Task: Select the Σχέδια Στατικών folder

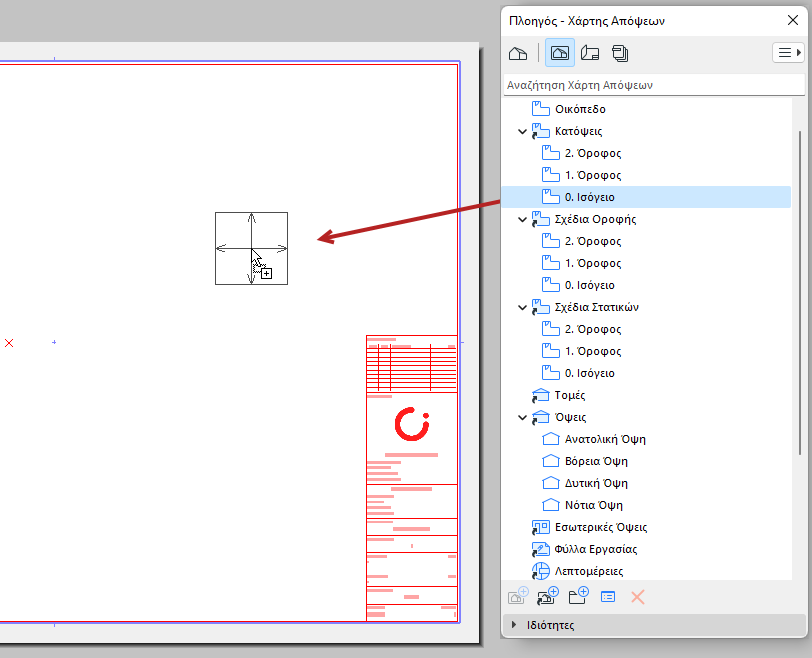Action: tap(585, 308)
